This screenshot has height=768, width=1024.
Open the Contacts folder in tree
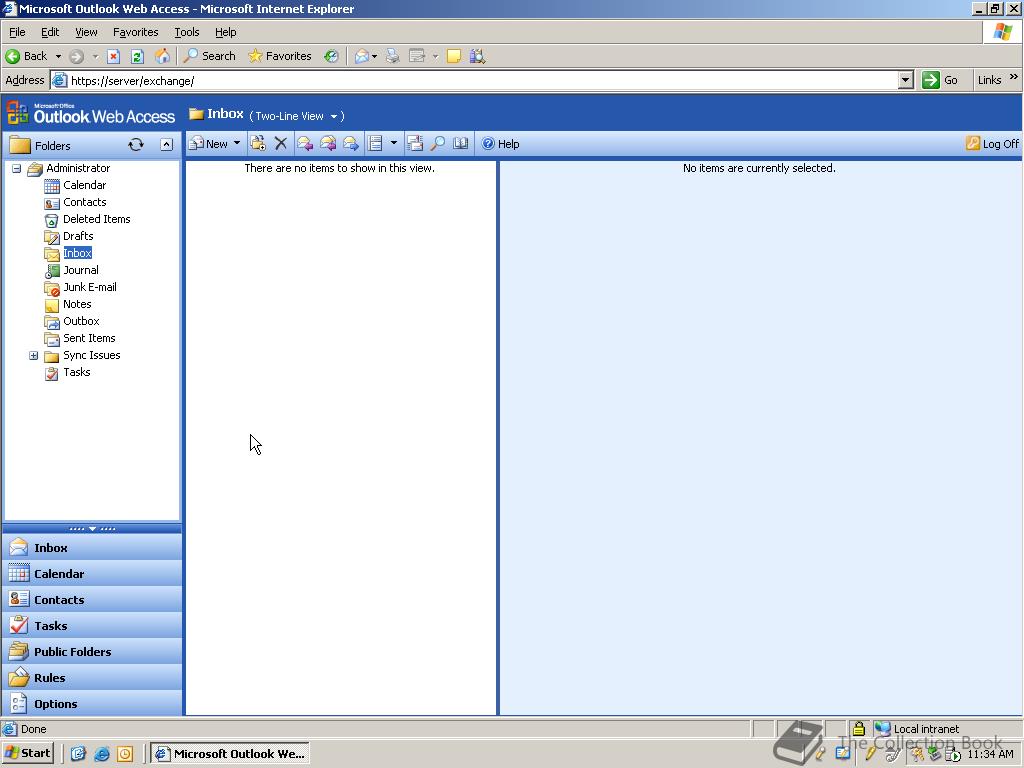click(84, 202)
